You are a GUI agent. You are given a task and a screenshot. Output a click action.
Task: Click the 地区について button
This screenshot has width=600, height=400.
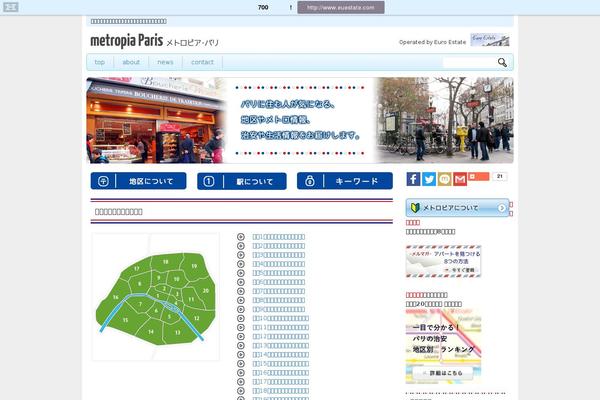(x=139, y=181)
